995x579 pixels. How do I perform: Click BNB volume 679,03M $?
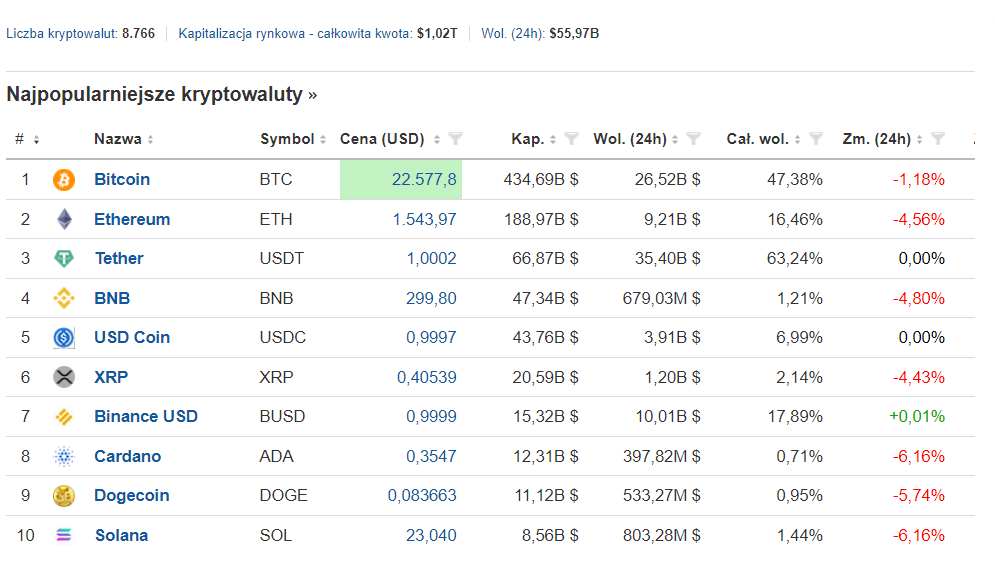tap(661, 298)
